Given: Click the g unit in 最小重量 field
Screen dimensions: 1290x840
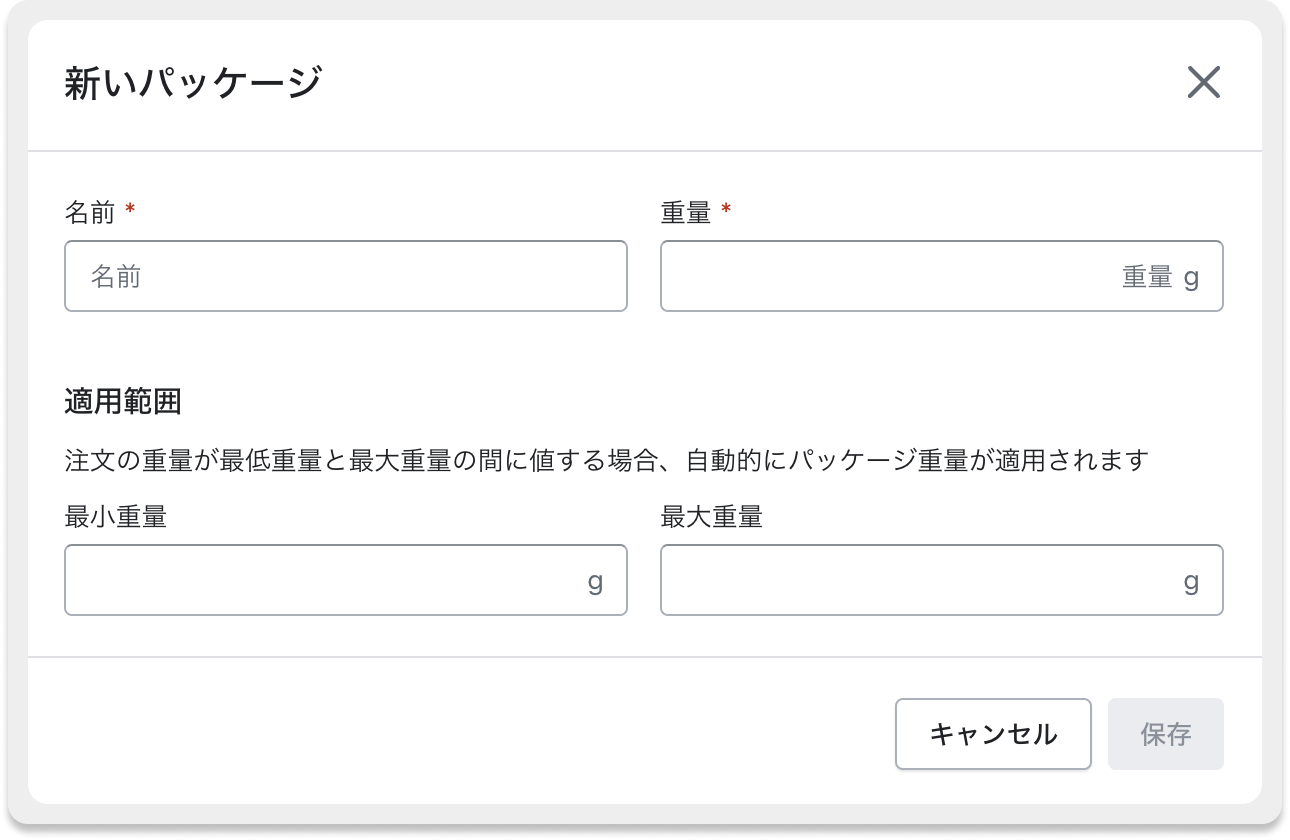Looking at the screenshot, I should tap(596, 580).
